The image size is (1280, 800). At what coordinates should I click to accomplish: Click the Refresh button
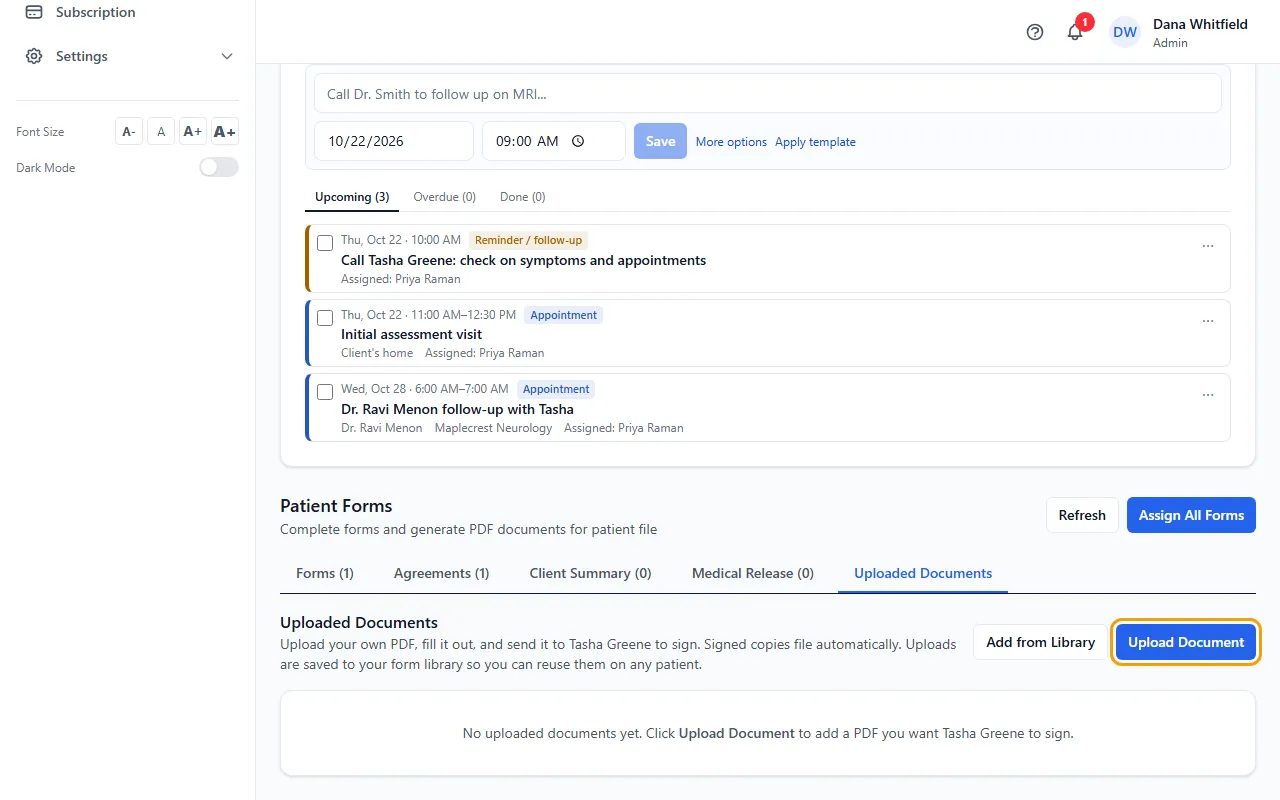[1082, 515]
